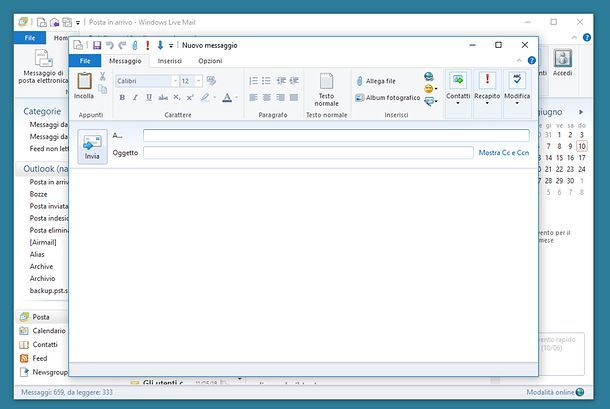Switch to Testo normale plain text
The image size is (610, 409).
(x=326, y=90)
